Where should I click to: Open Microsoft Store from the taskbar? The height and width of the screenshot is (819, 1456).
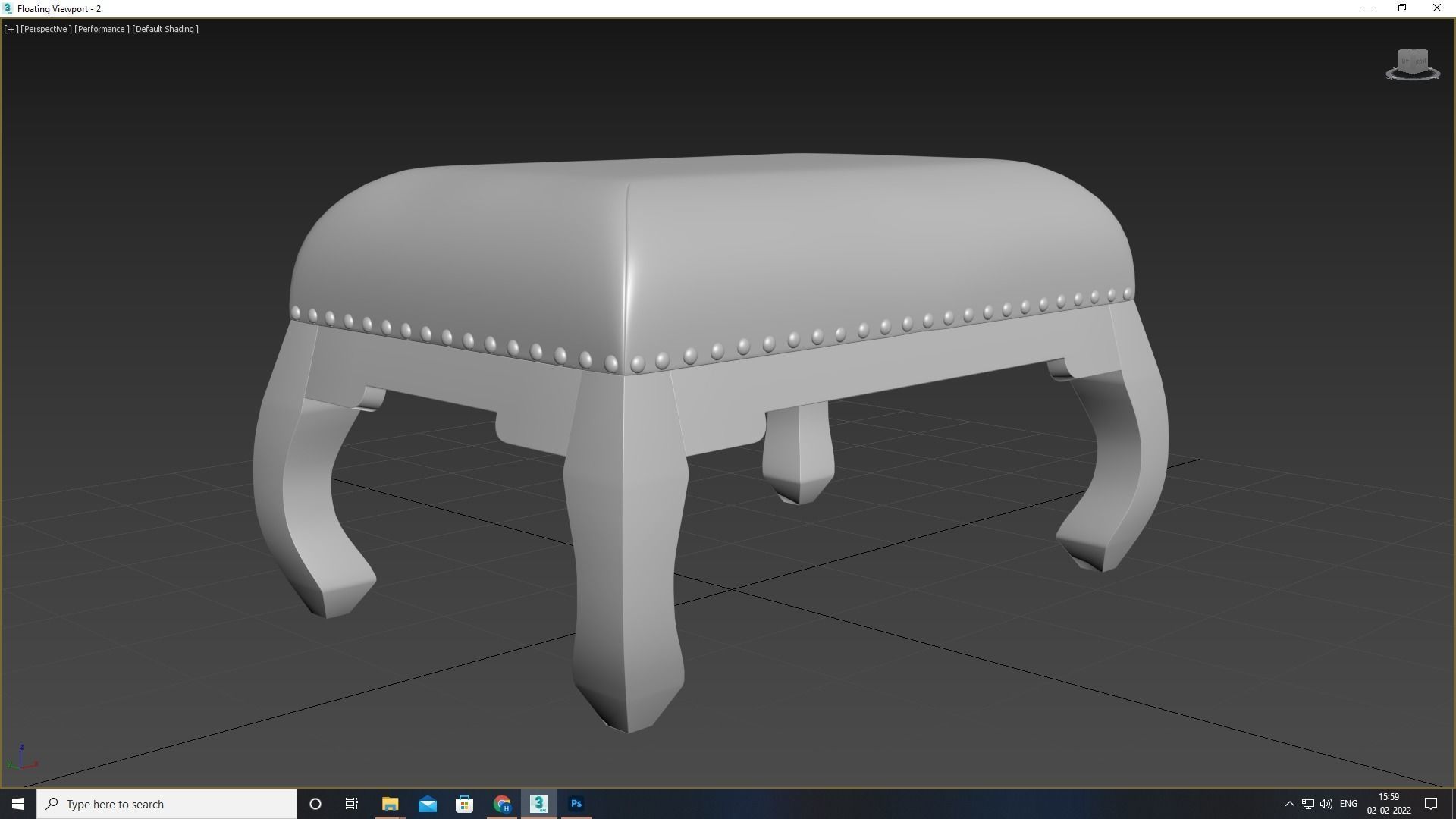464,804
